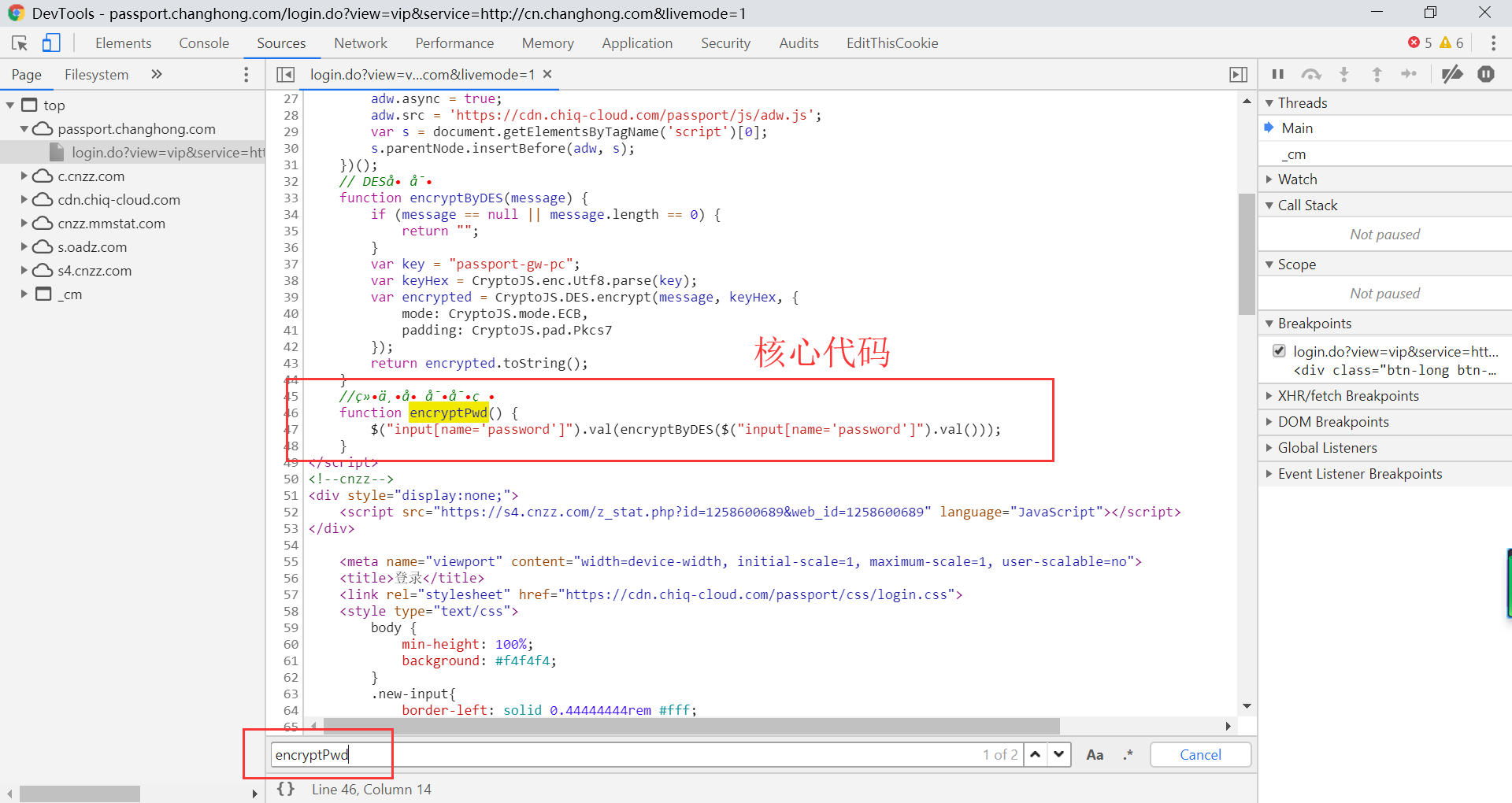Toggle the device toolbar icon

coord(51,43)
